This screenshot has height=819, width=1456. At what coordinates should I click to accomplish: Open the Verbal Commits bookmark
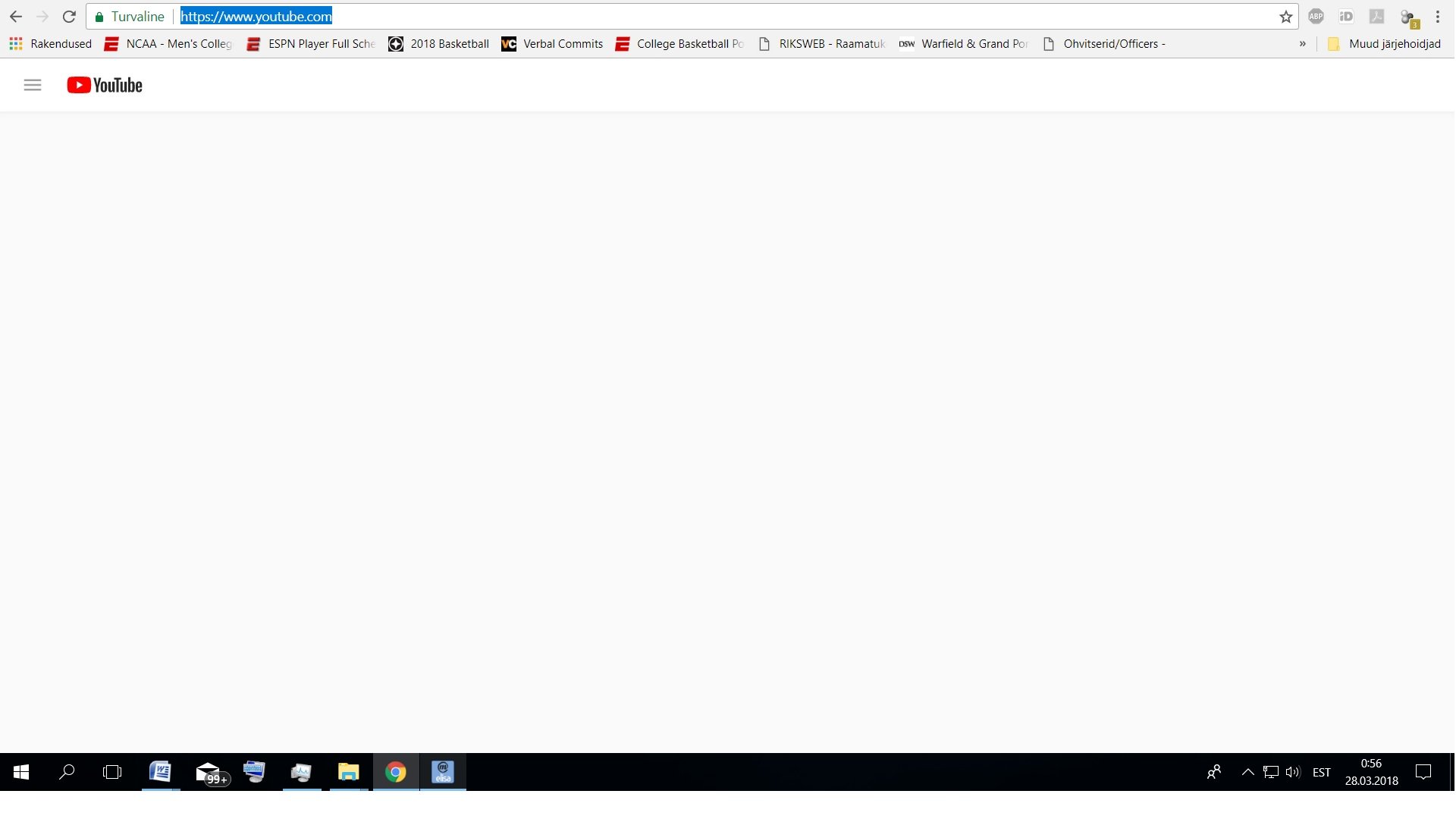pyautogui.click(x=553, y=44)
